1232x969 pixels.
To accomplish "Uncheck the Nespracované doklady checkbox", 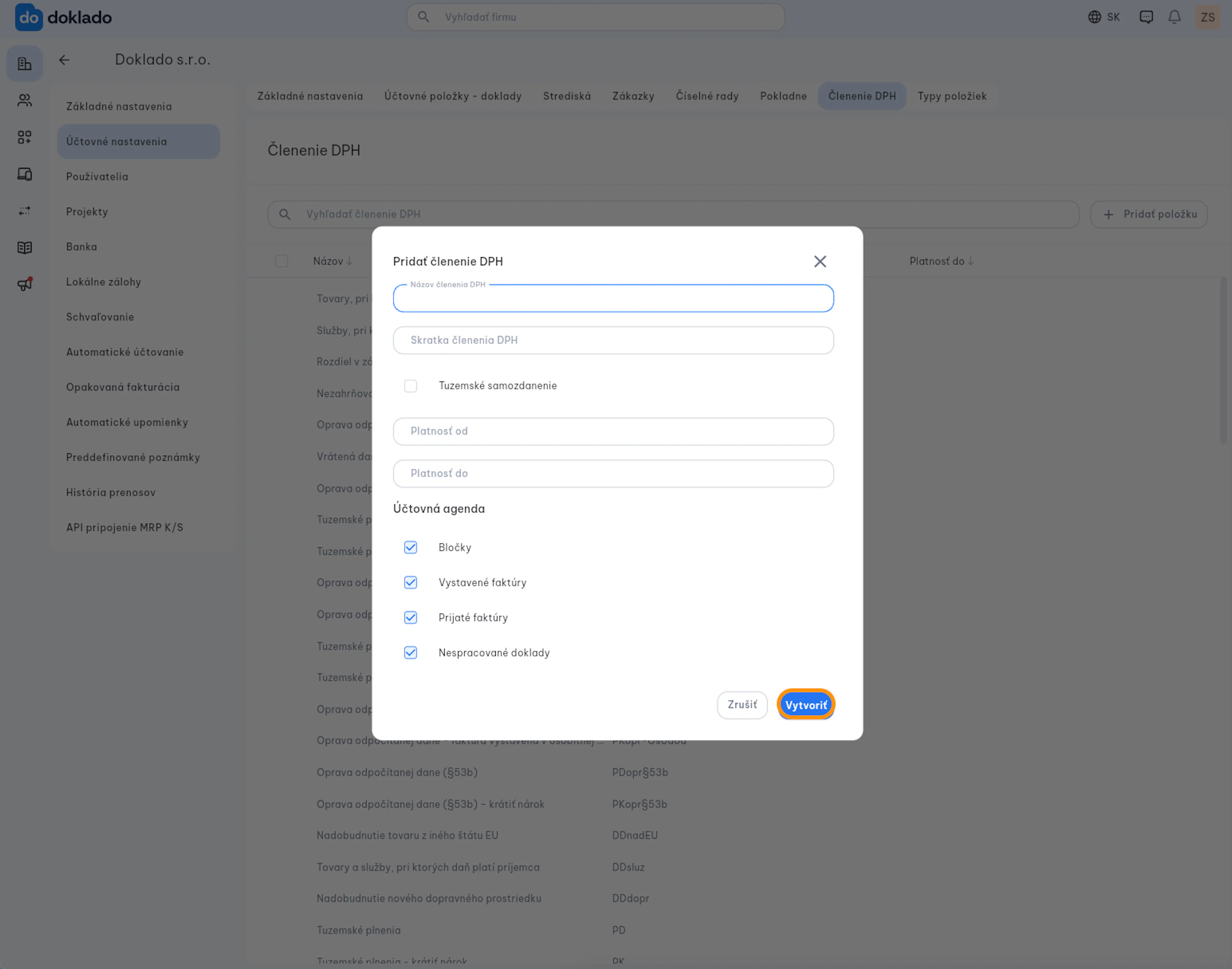I will point(411,653).
